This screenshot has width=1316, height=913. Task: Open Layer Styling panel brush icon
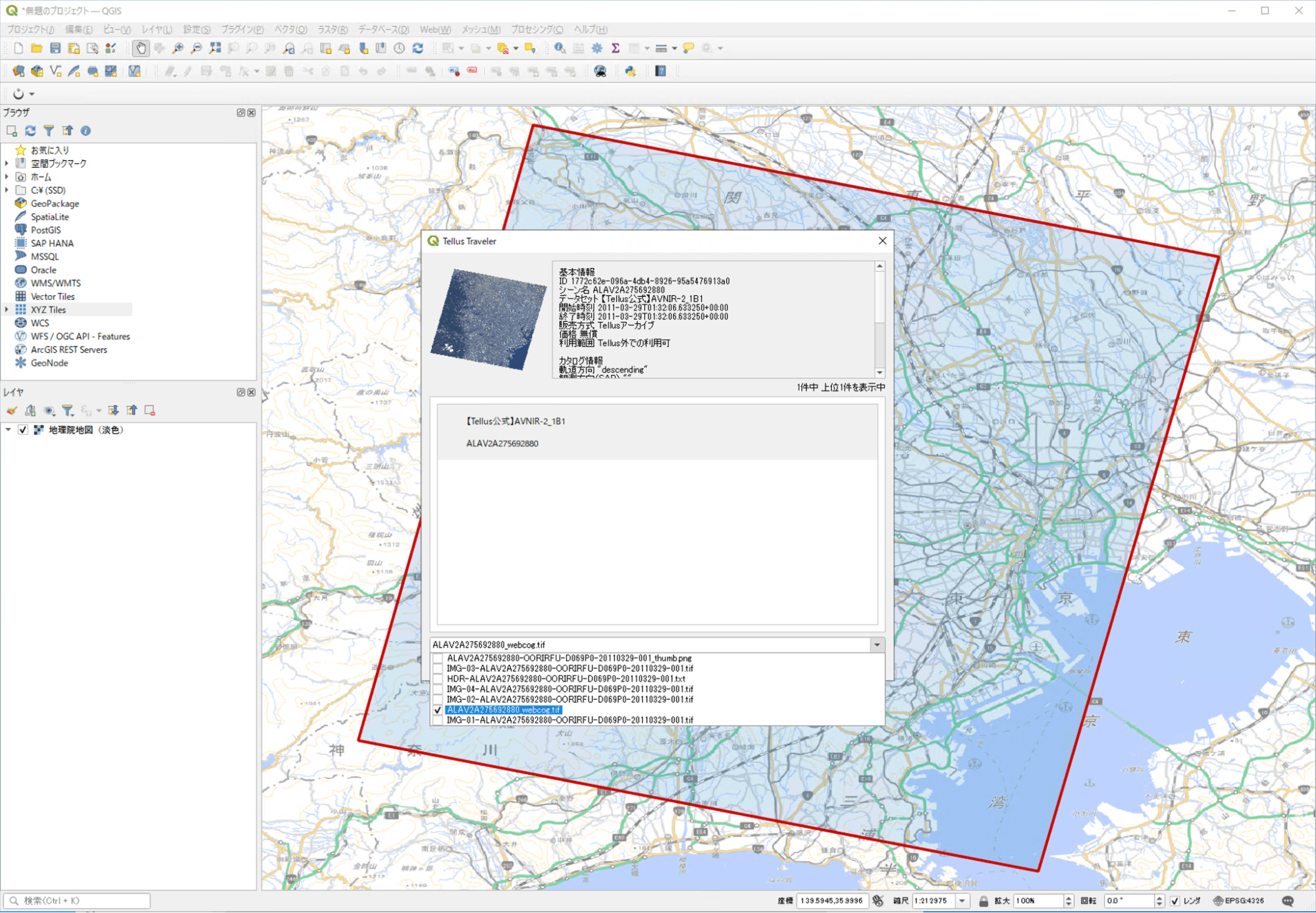[x=12, y=411]
